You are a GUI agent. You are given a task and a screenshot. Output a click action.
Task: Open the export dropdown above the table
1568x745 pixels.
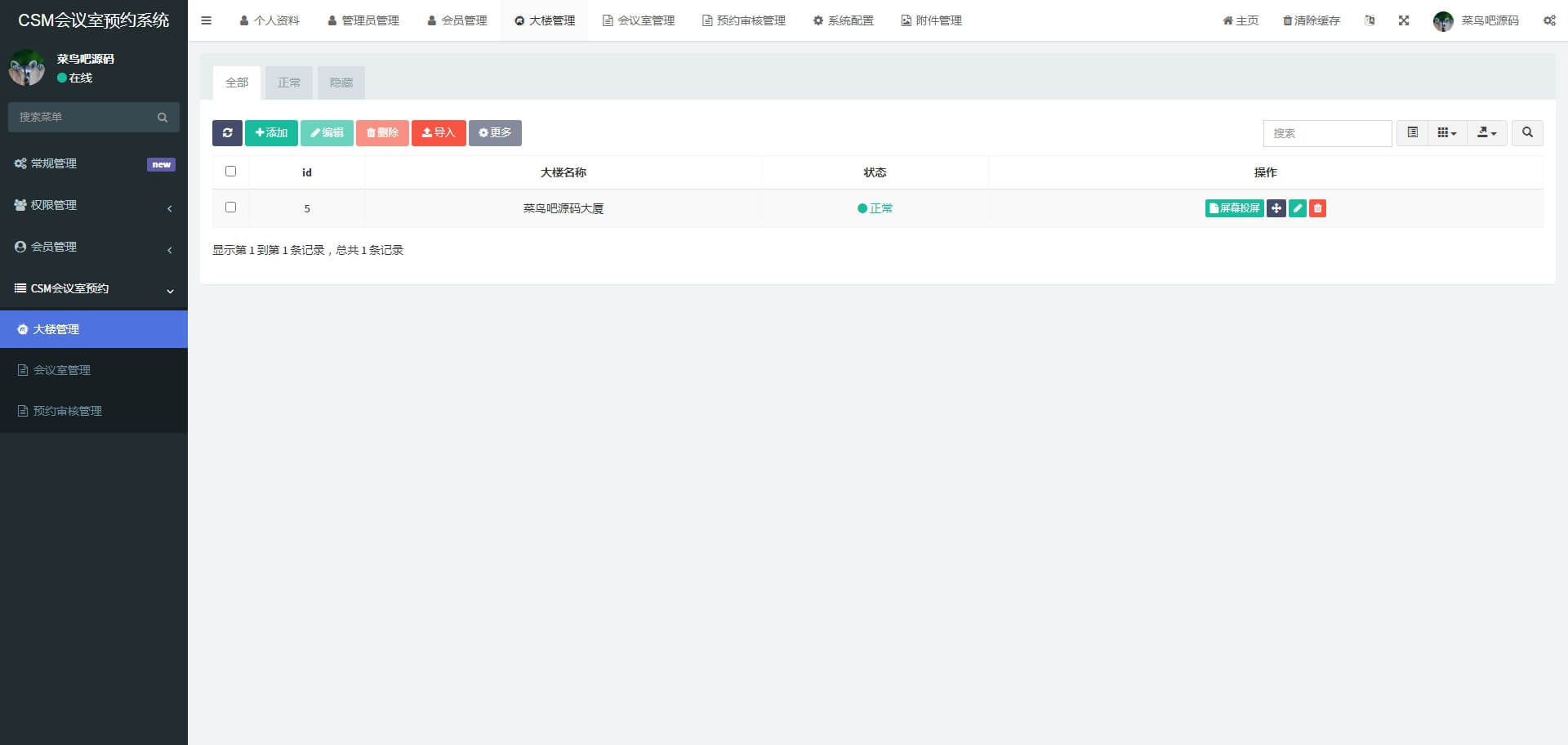point(1486,132)
